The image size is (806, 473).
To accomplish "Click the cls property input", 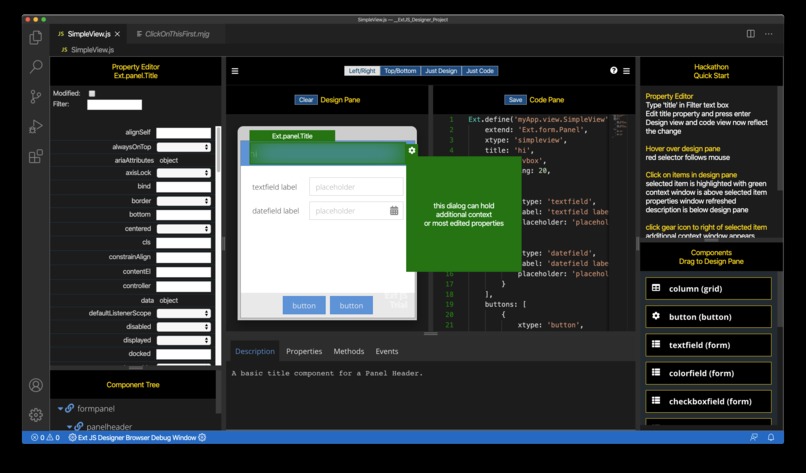I will pyautogui.click(x=184, y=243).
